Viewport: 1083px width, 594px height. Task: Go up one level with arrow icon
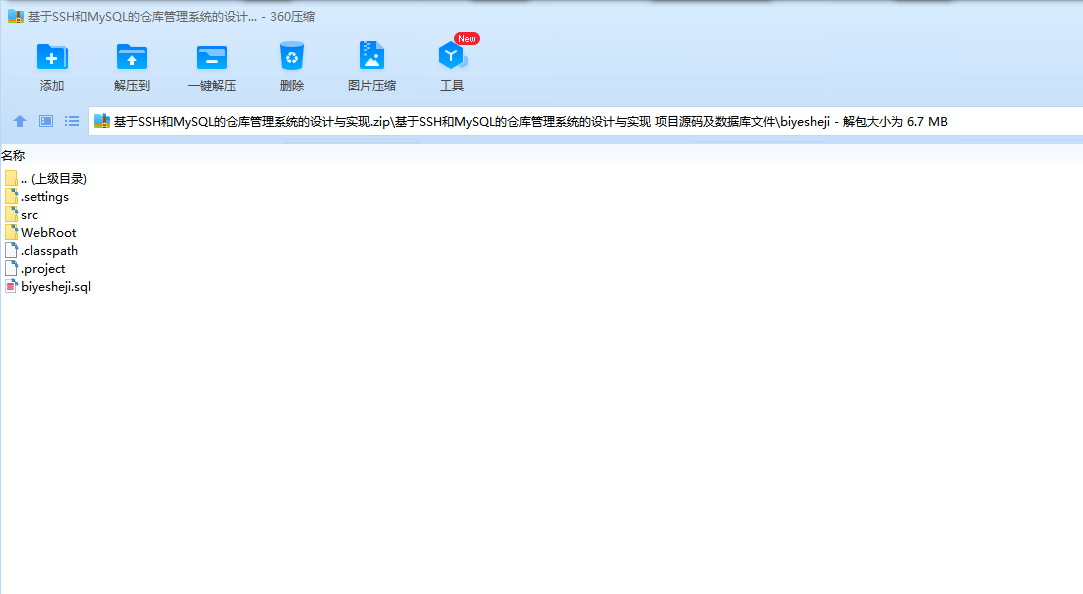click(20, 122)
